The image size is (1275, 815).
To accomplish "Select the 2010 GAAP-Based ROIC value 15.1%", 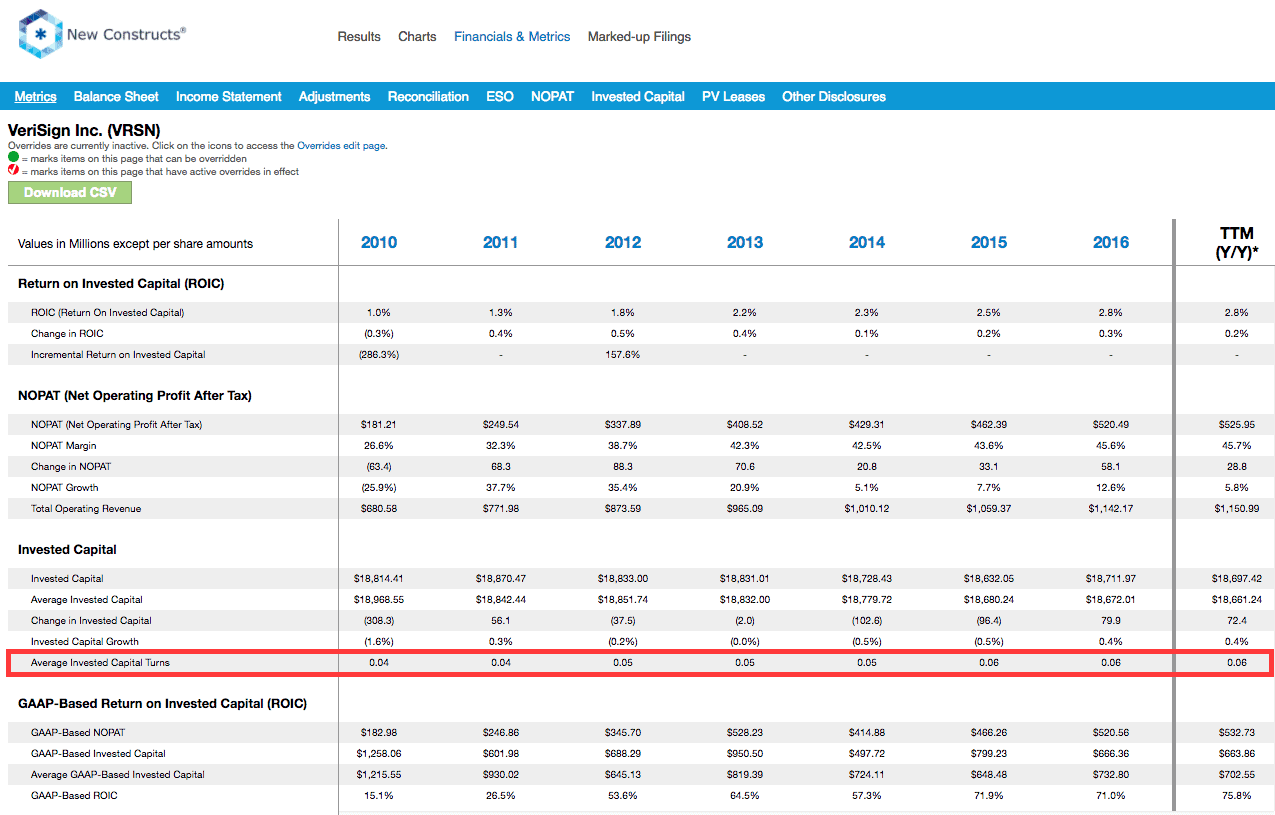I will [x=379, y=796].
